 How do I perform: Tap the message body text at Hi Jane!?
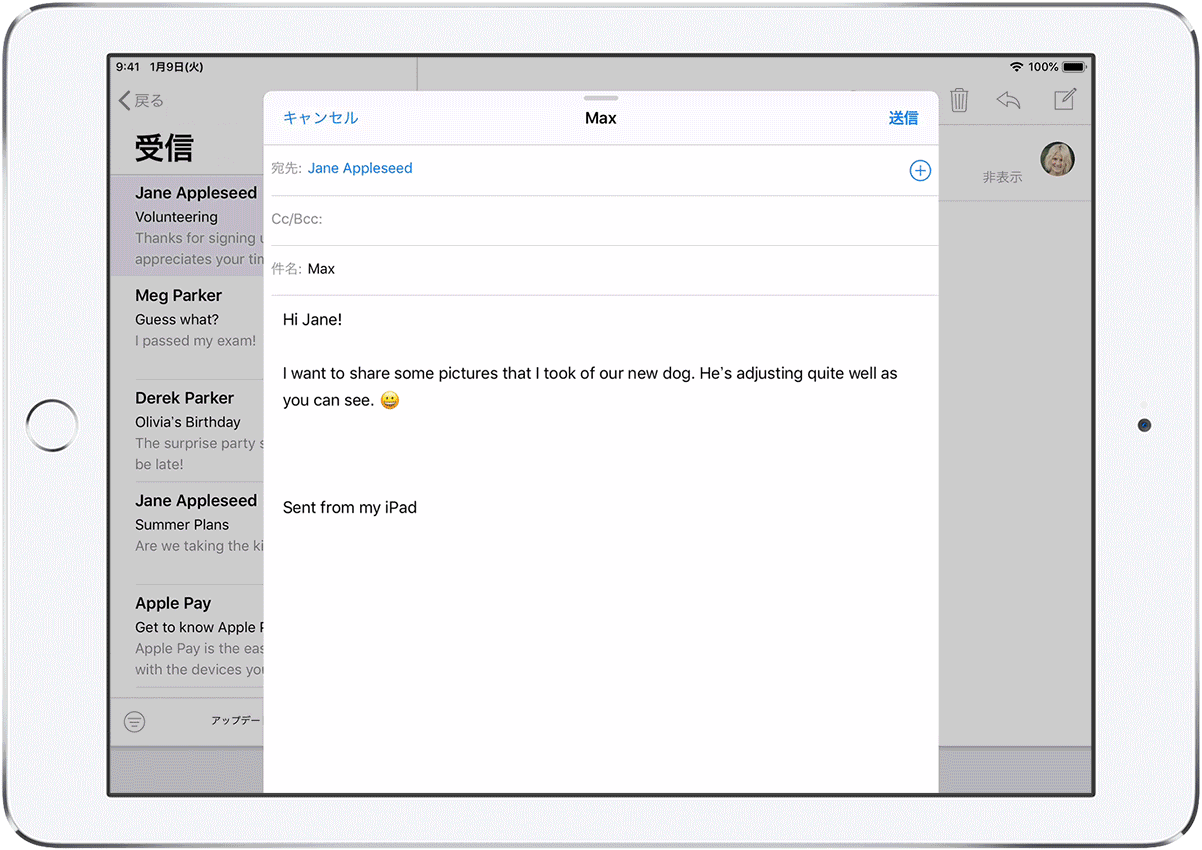click(x=313, y=320)
